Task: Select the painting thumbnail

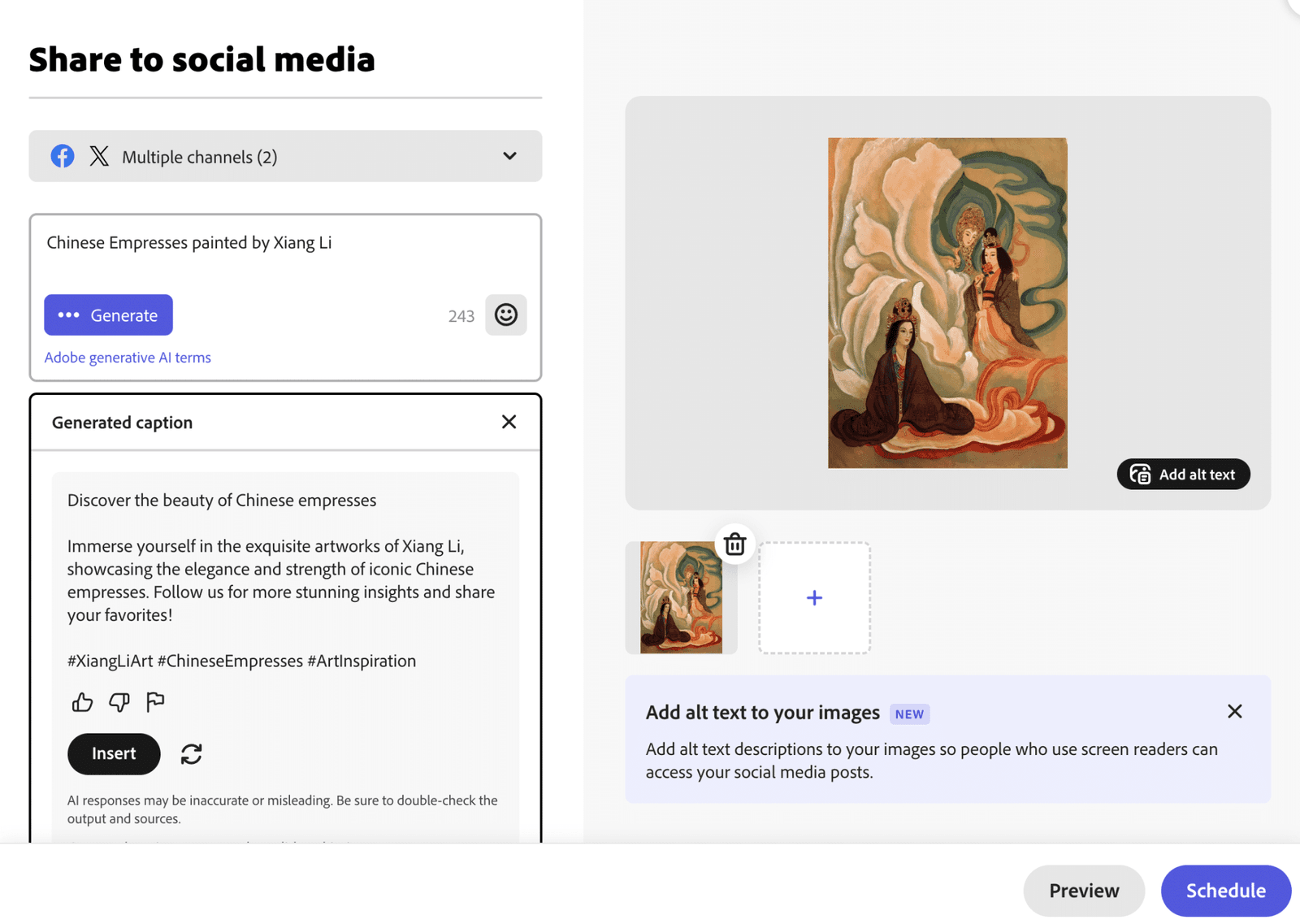Action: pos(681,598)
